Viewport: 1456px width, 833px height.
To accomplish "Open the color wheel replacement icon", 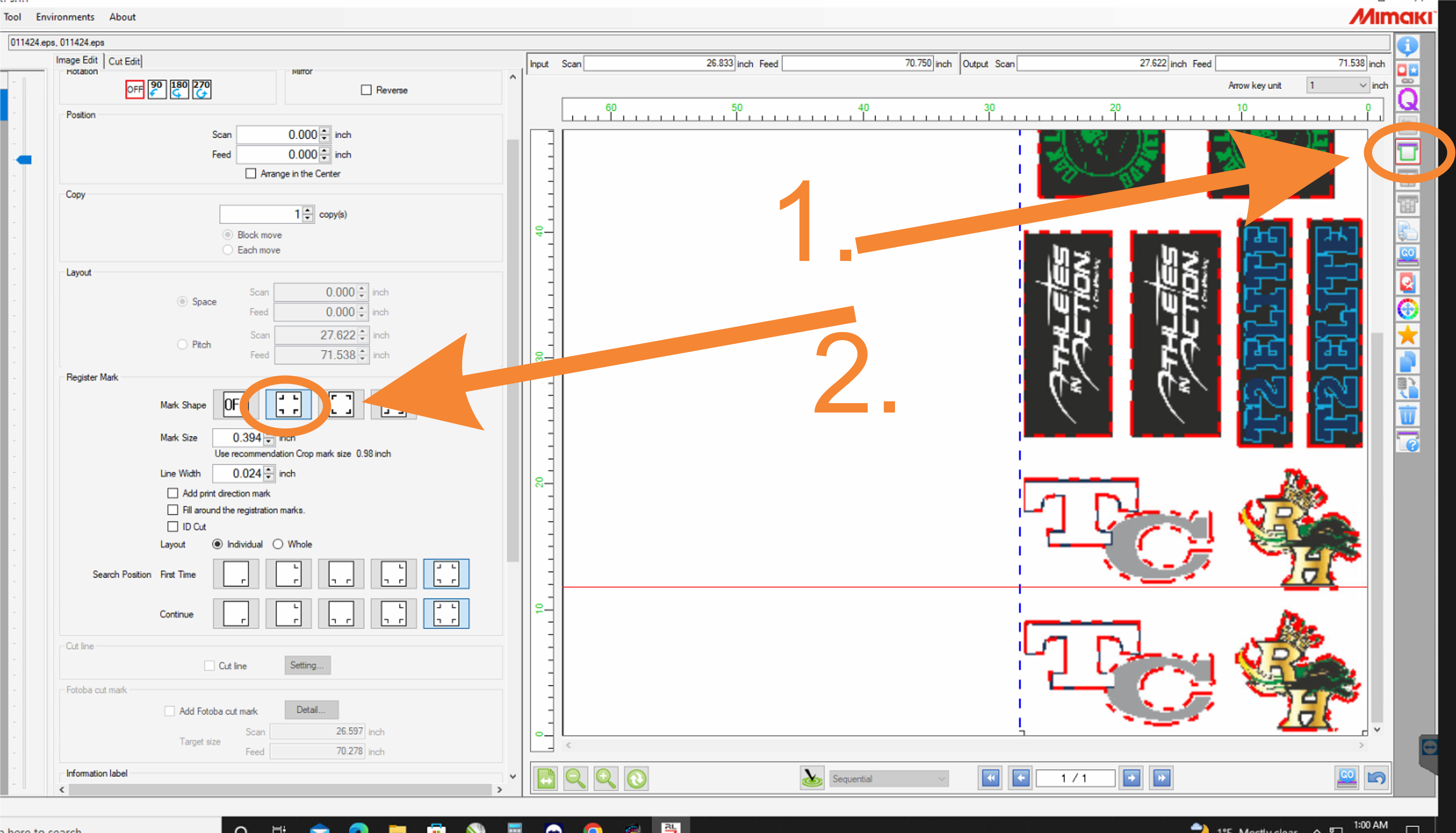I will coord(1407,310).
